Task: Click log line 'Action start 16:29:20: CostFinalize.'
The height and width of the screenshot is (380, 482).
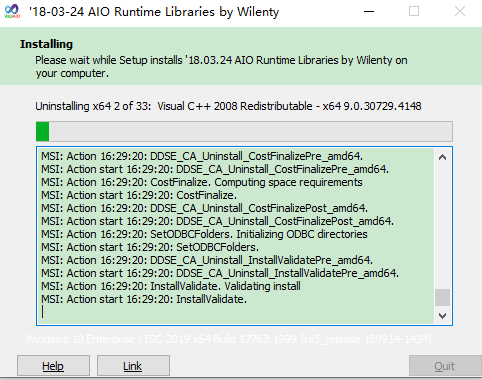Action: click(x=139, y=195)
